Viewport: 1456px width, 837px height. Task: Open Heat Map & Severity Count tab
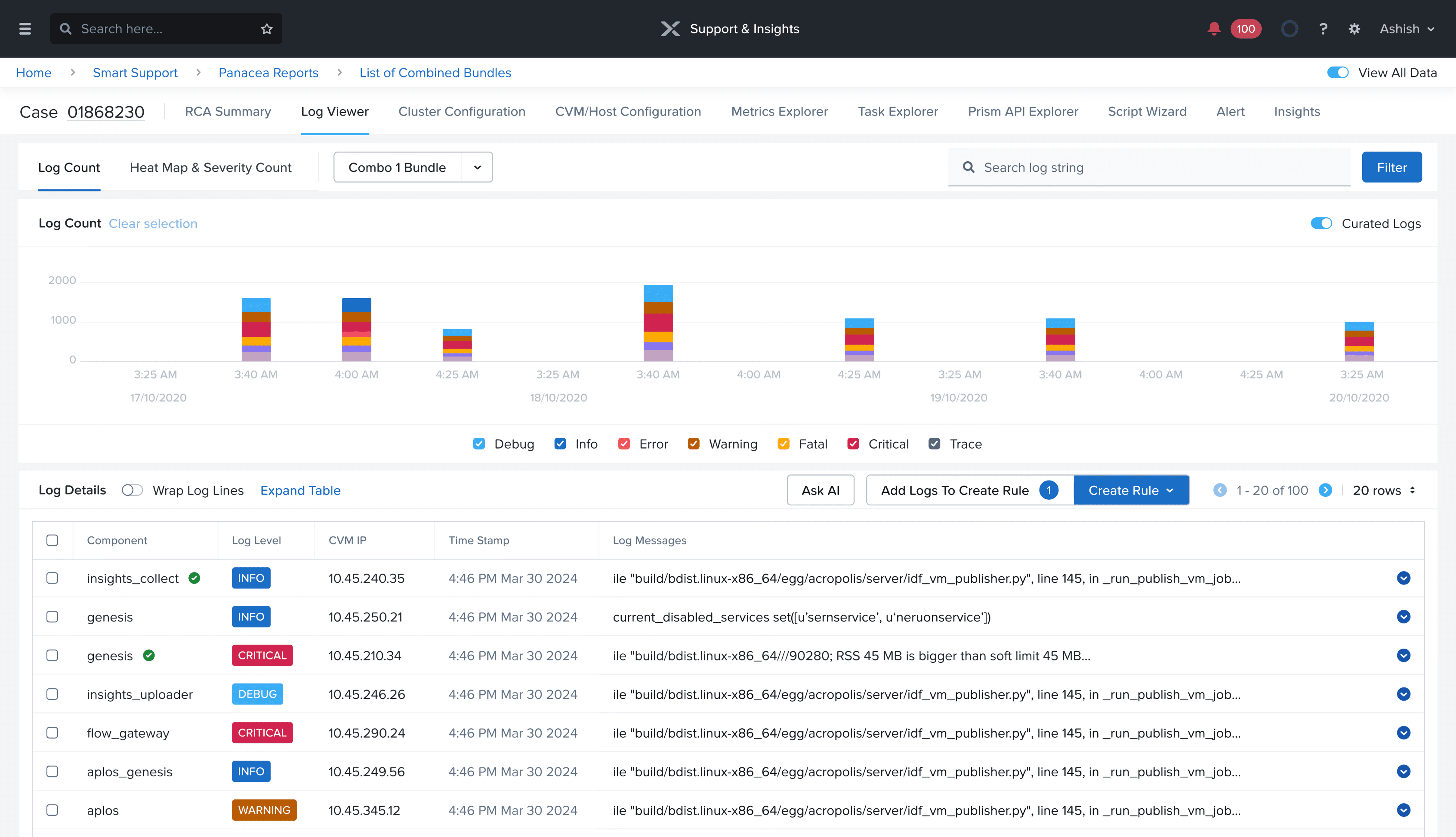210,167
